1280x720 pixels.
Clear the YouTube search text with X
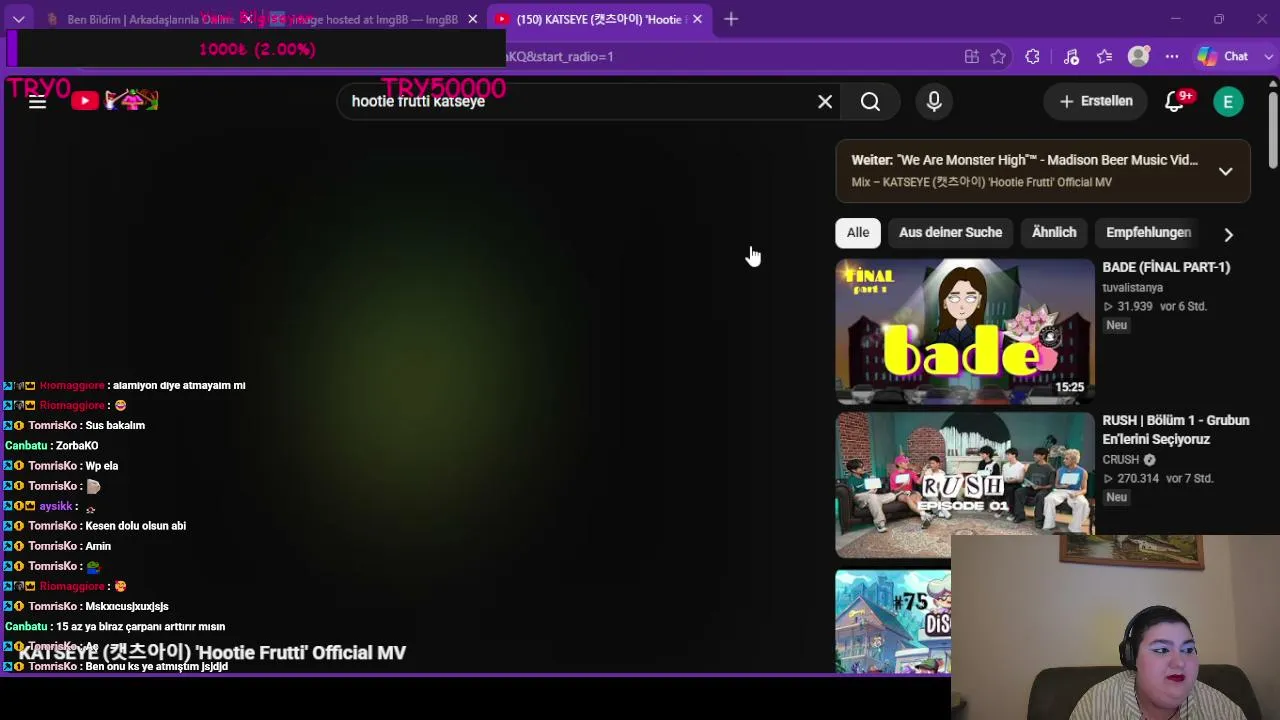[825, 101]
